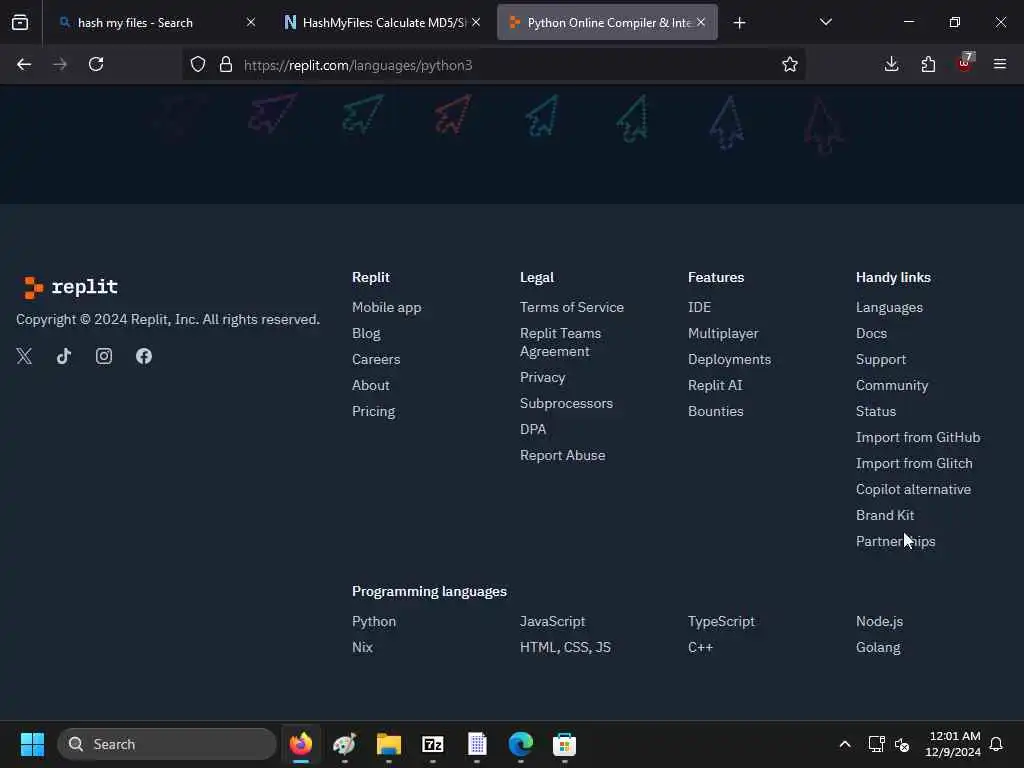Open the Copilot alternative link
This screenshot has width=1024, height=768.
pyautogui.click(x=914, y=489)
